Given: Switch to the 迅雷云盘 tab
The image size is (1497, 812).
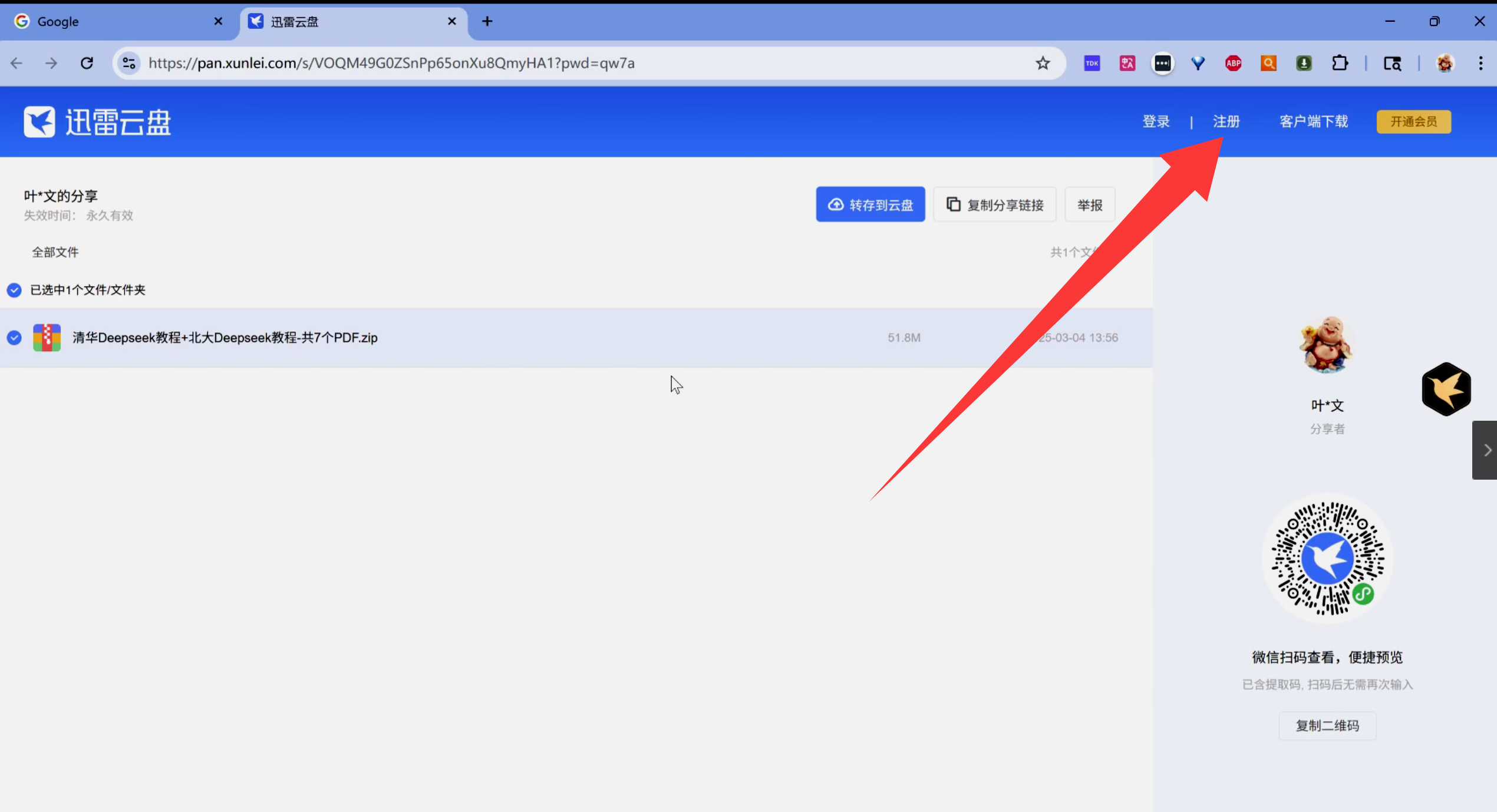Looking at the screenshot, I should tap(354, 22).
